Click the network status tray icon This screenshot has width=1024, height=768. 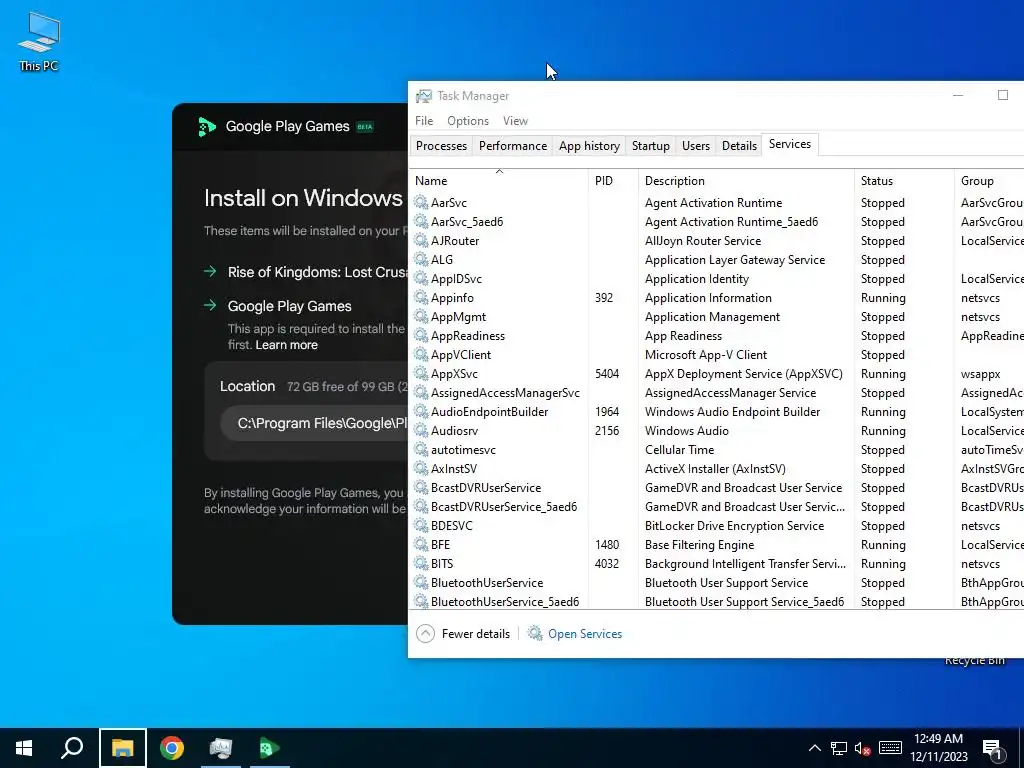[839, 748]
